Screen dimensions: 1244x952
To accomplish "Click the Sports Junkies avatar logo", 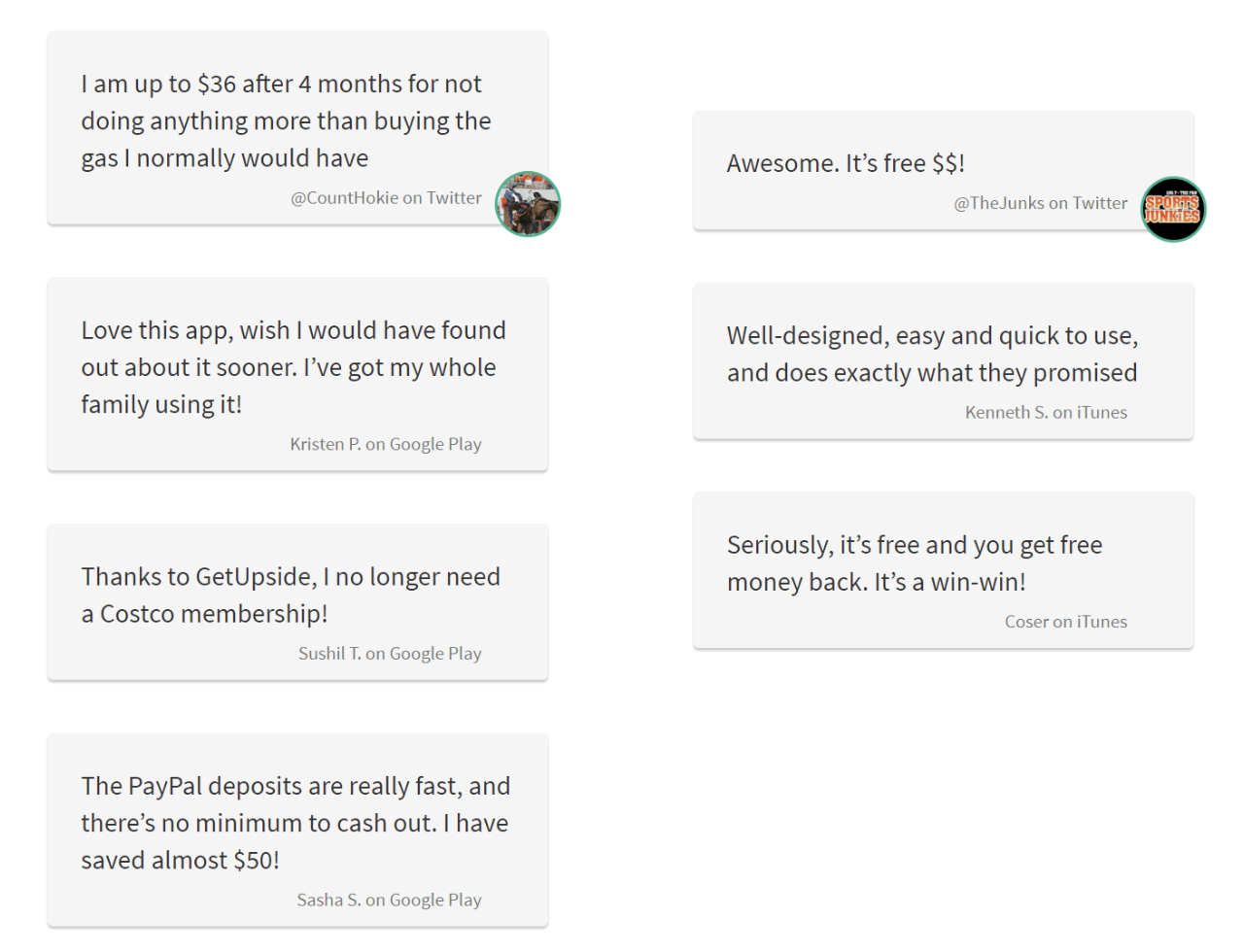I will point(1173,210).
